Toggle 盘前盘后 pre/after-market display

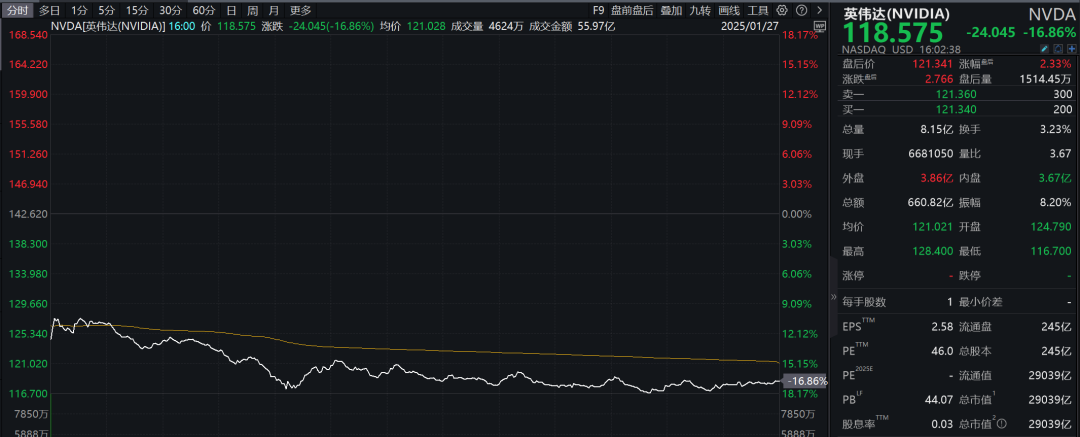(630, 10)
